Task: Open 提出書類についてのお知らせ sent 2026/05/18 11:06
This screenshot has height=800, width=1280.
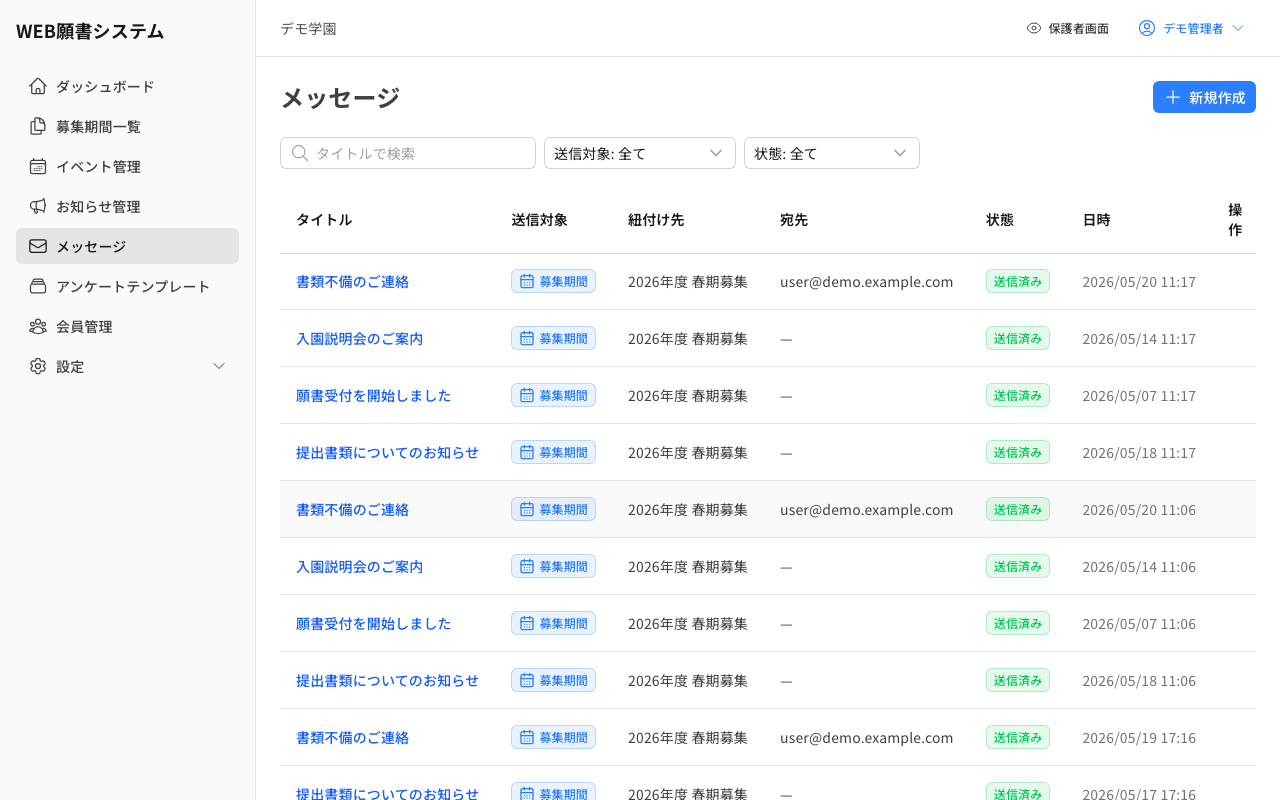Action: (387, 680)
